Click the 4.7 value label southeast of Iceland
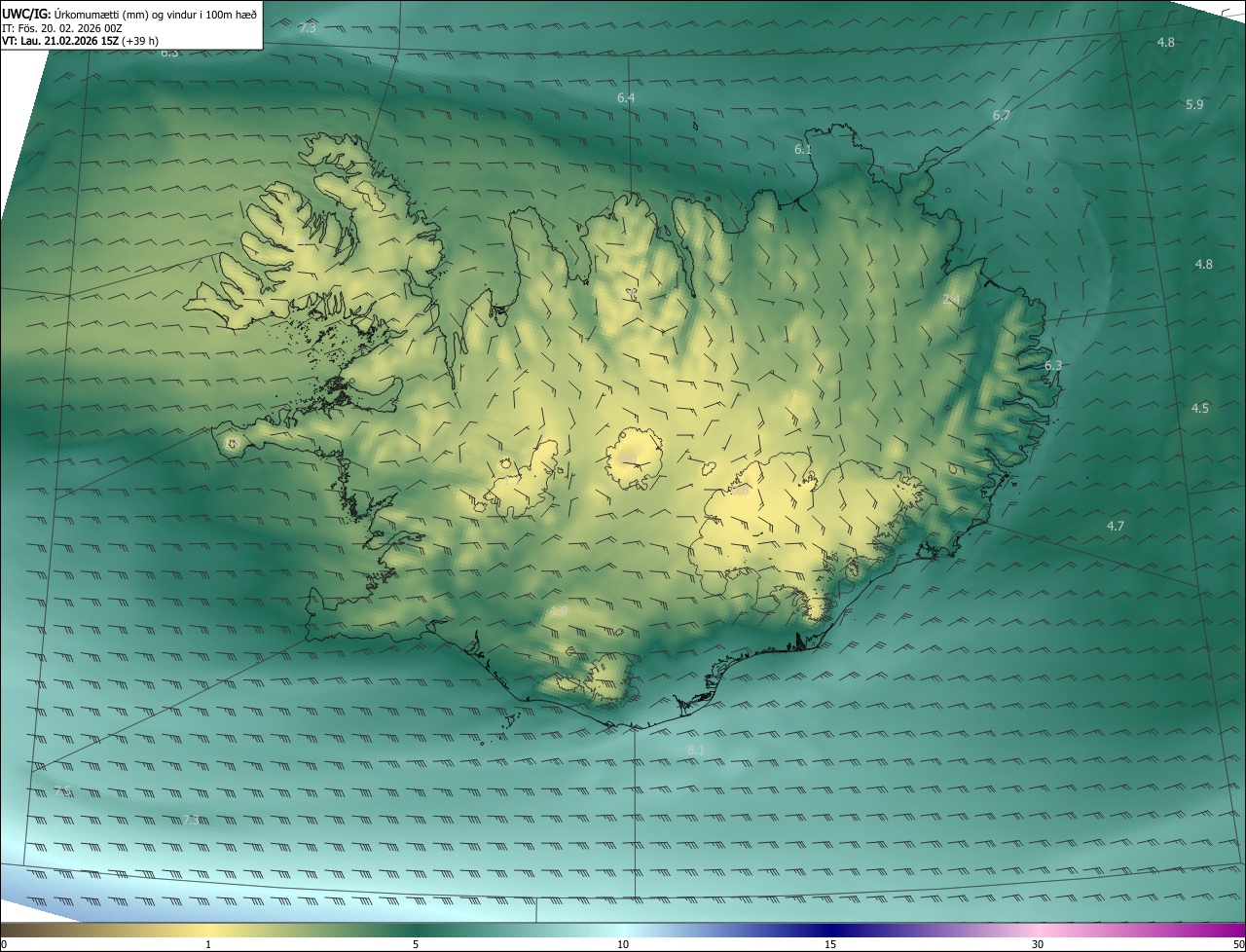The width and height of the screenshot is (1246, 952). (1116, 527)
